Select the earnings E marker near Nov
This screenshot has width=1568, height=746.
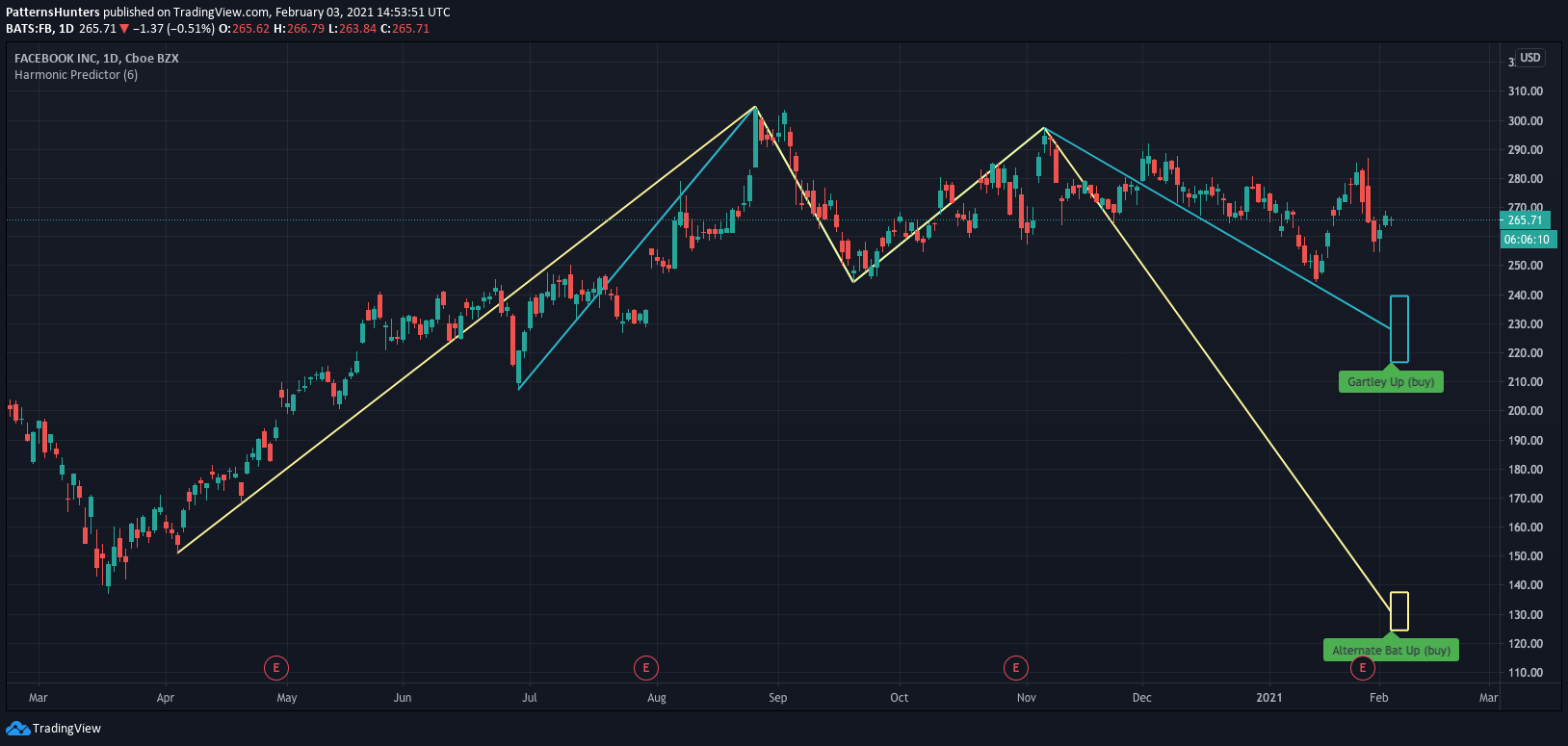[x=1016, y=667]
